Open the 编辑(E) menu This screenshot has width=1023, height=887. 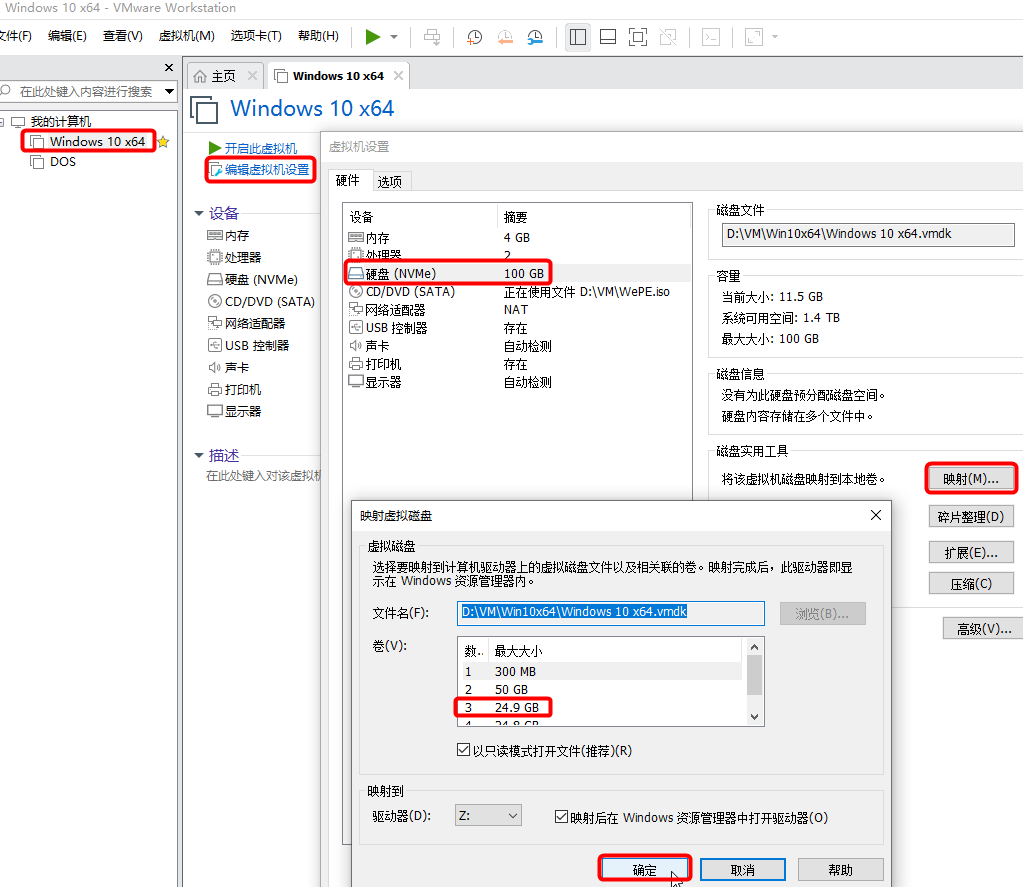[67, 36]
